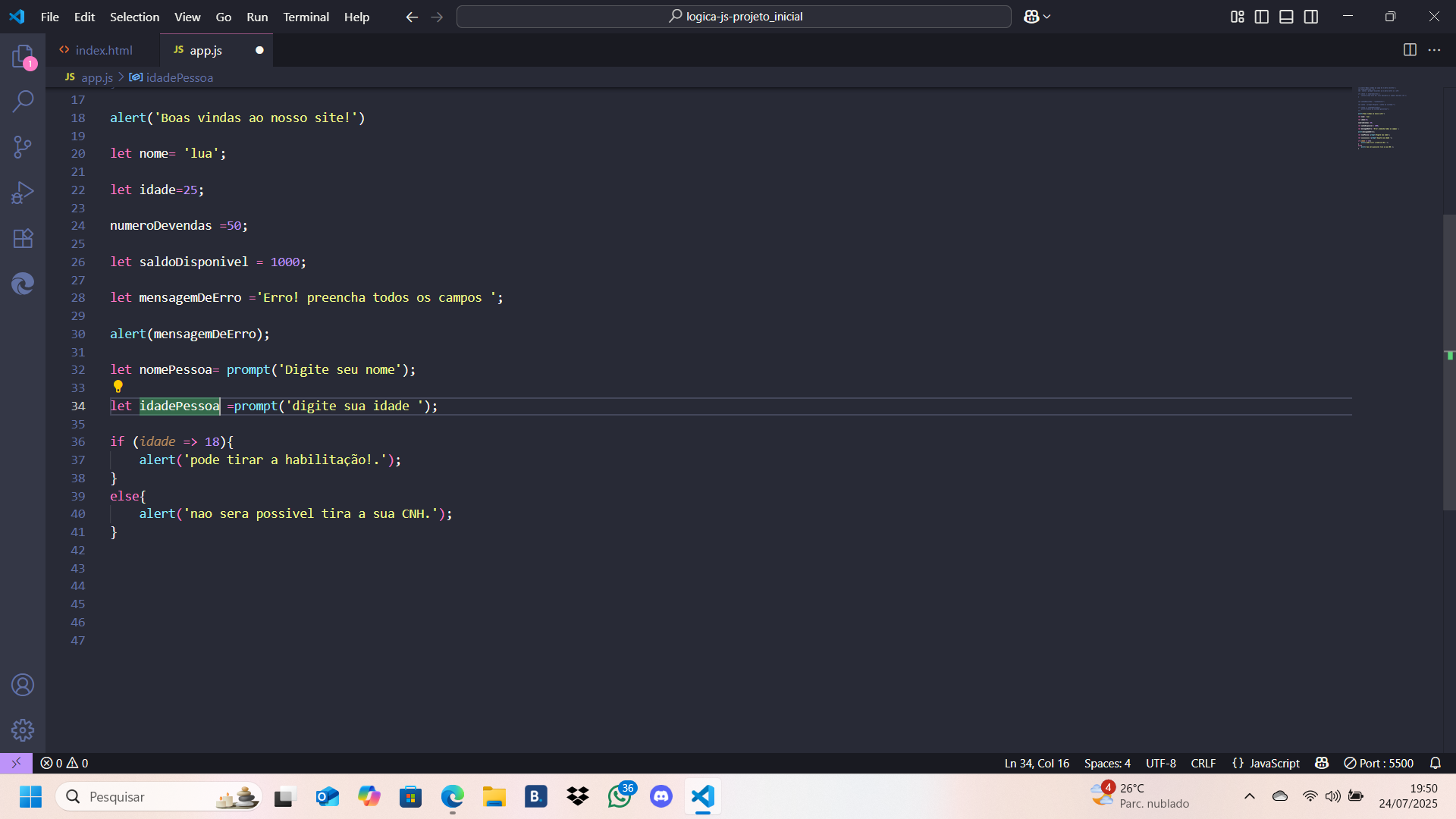
Task: Open WhatsApp from the taskbar
Action: coord(620,796)
